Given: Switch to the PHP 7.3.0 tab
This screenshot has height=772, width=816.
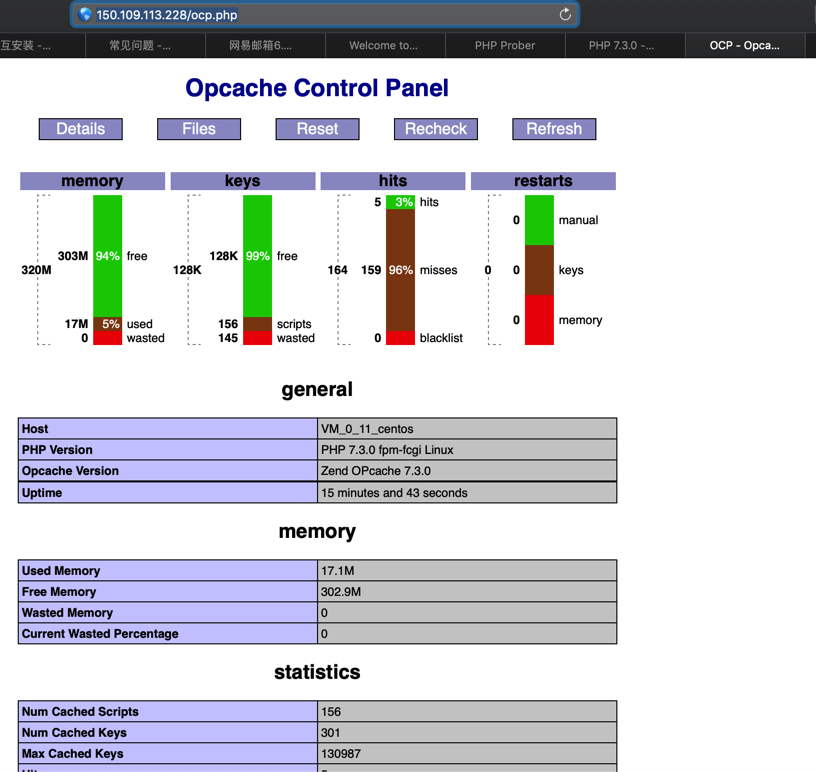Looking at the screenshot, I should [x=625, y=45].
